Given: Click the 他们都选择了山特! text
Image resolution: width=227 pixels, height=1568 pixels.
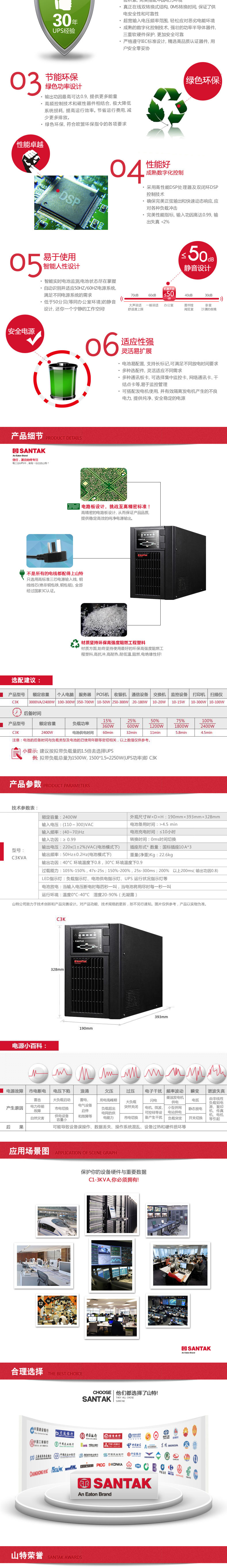Looking at the screenshot, I should coord(137,1393).
